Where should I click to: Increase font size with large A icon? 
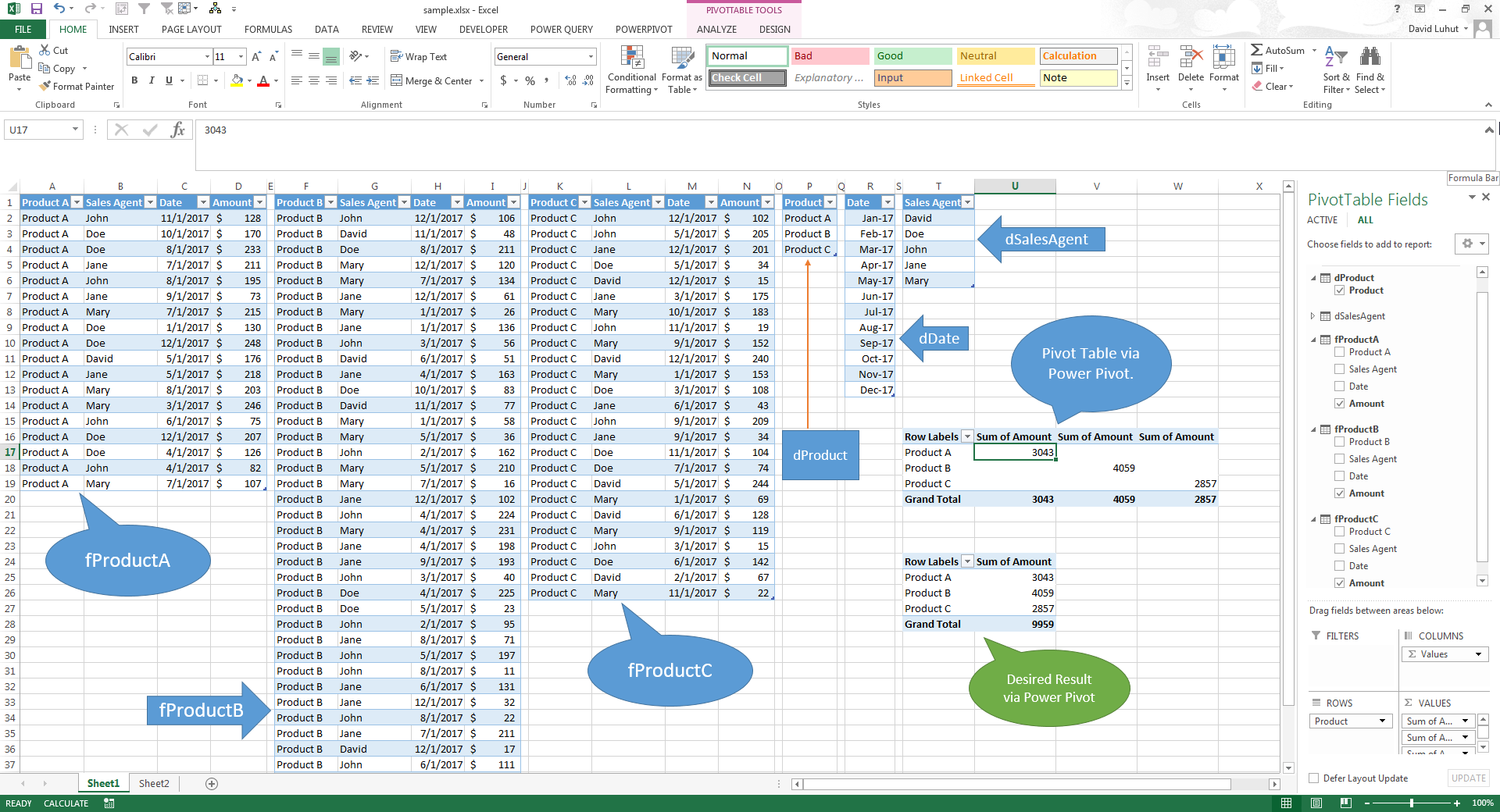click(x=256, y=56)
